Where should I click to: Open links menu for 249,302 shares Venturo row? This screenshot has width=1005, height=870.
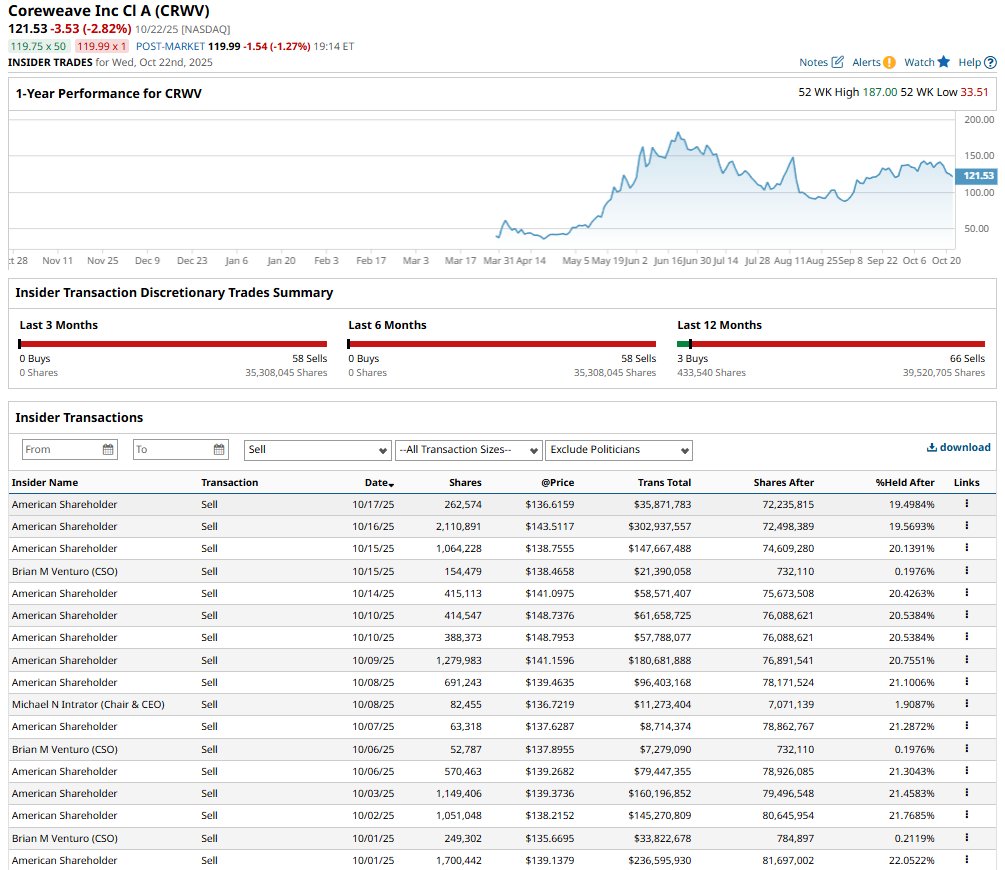967,838
